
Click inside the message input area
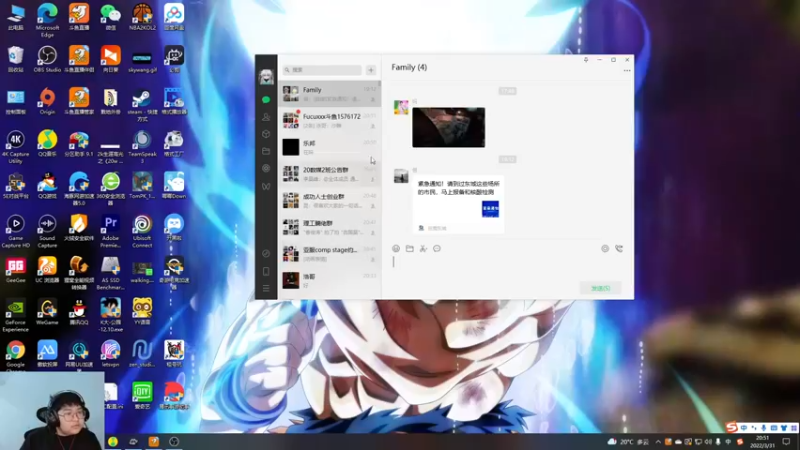tap(505, 268)
